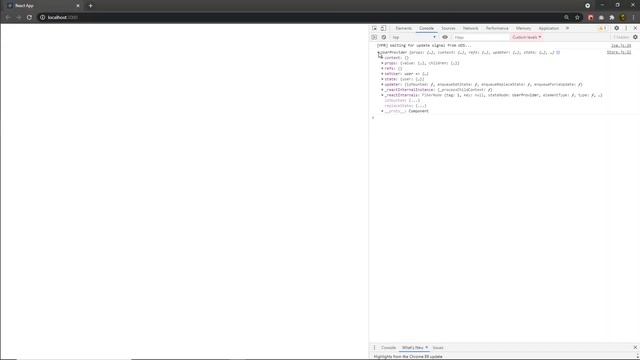
Task: Open the Console tab in the top DevTools bar
Action: pyautogui.click(x=426, y=28)
